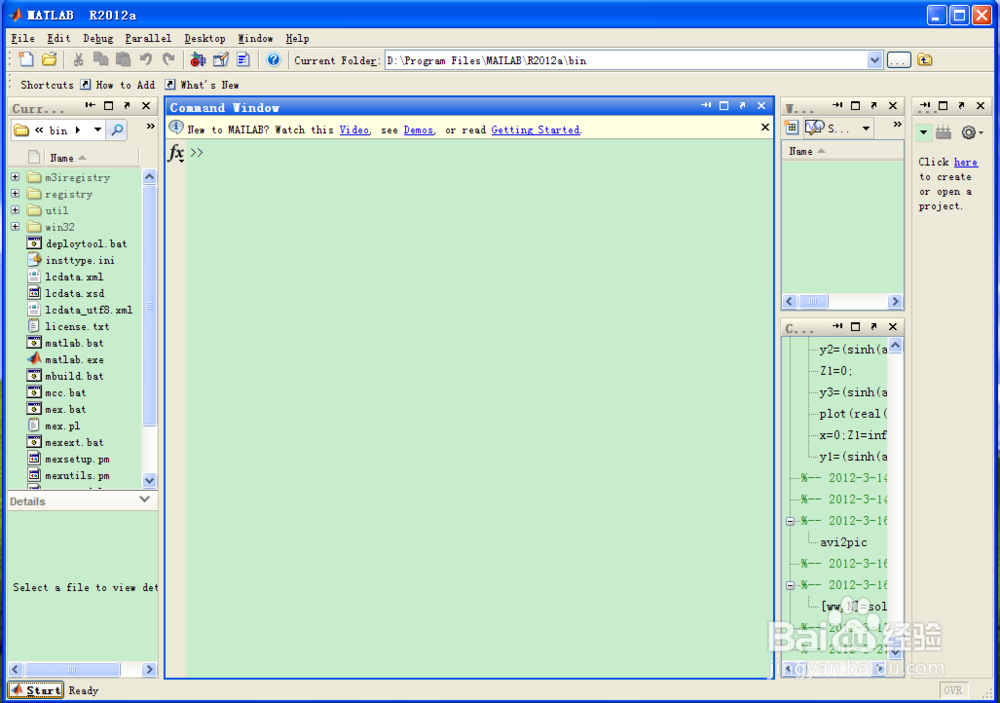Select Z1=0; entry in Command History
Image resolution: width=1000 pixels, height=703 pixels.
(x=835, y=371)
